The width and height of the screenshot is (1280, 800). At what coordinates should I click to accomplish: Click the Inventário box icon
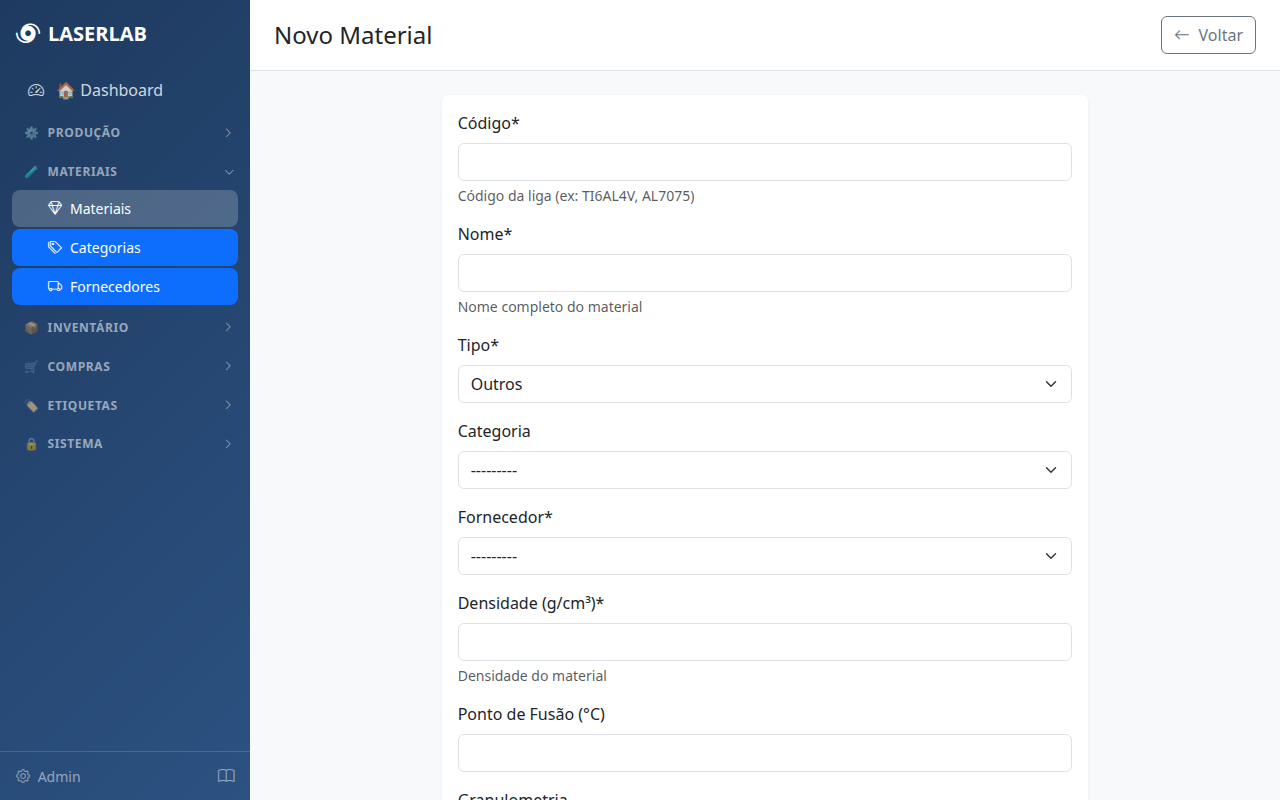pos(31,328)
